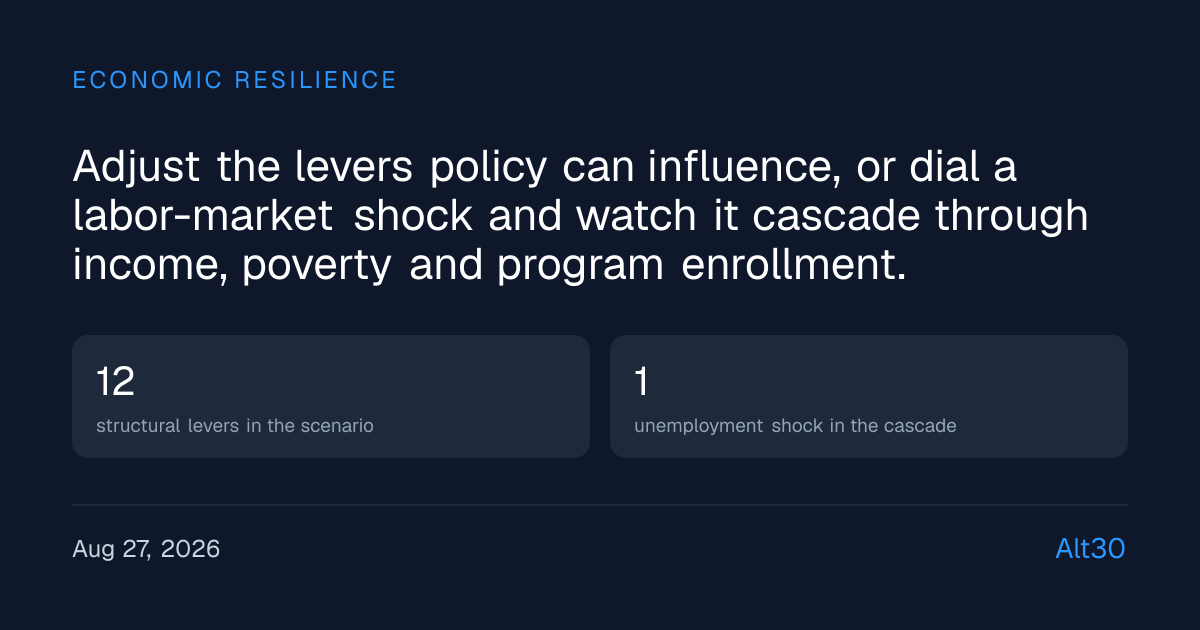1200x630 pixels.
Task: Click the word 'Adjust' in the headline
Action: (129, 167)
